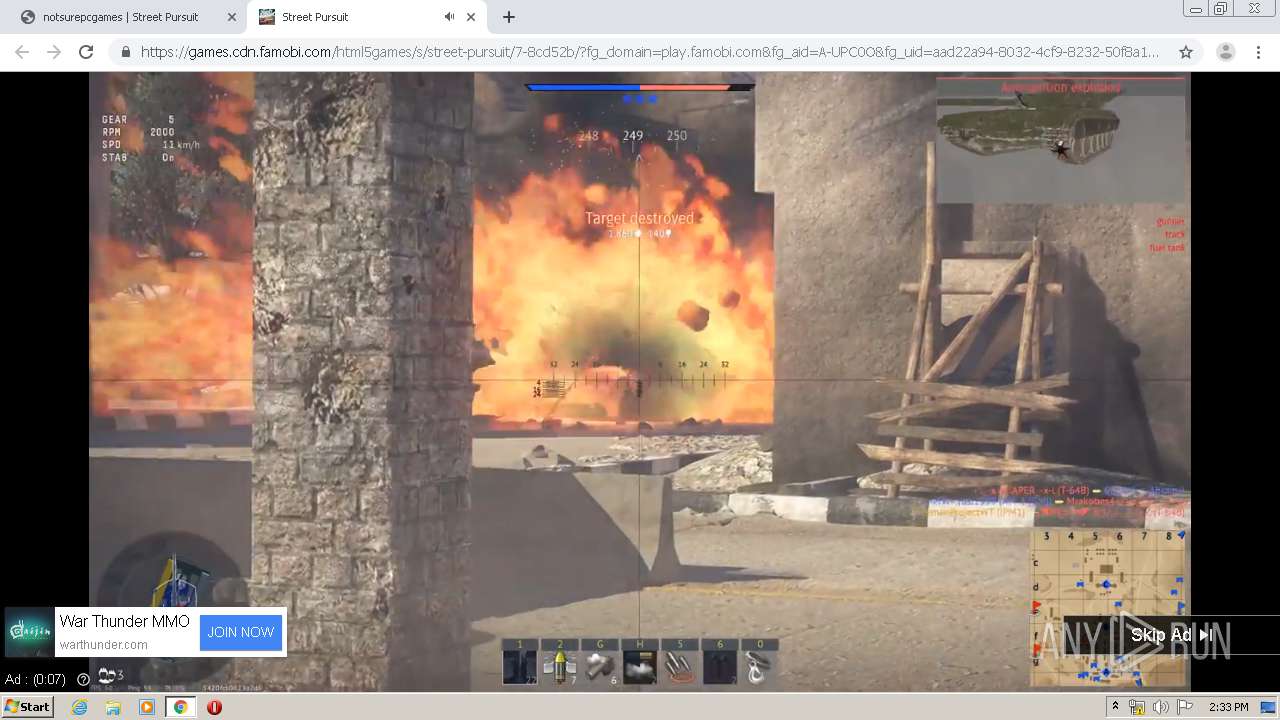Click the clock showing 2:33 PM
Screen dimensions: 1280x720
pyautogui.click(x=1228, y=707)
